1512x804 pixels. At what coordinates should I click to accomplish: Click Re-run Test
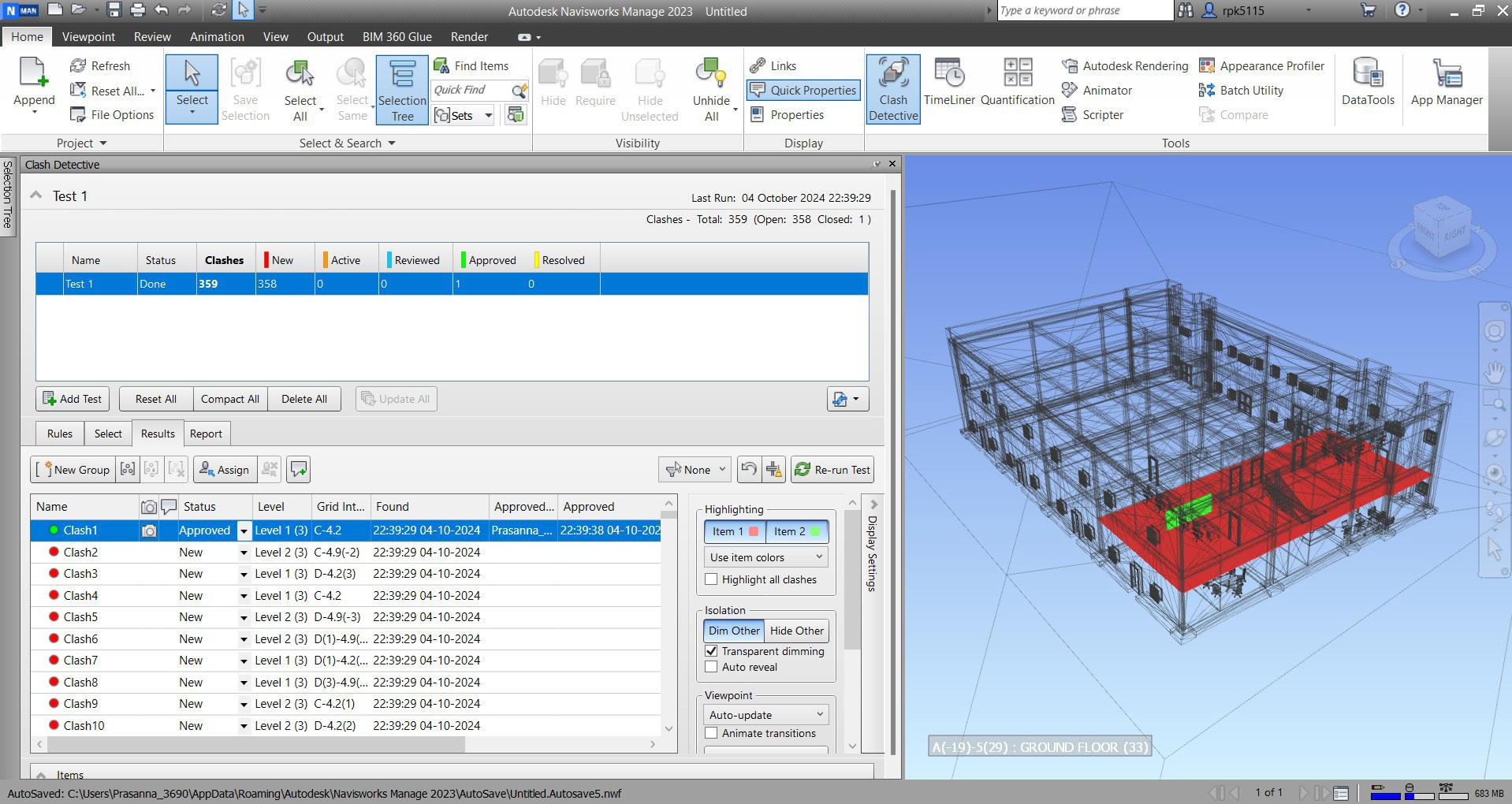pyautogui.click(x=832, y=470)
